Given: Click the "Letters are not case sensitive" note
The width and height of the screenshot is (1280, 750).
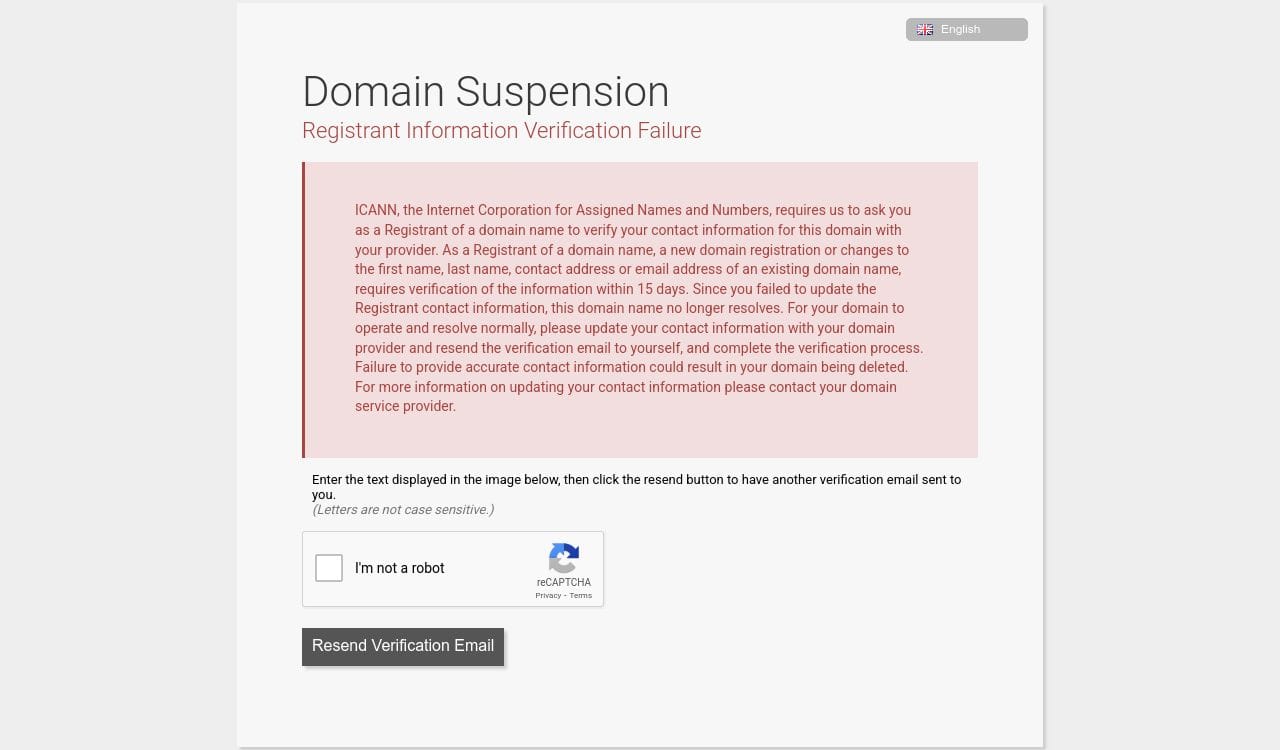Looking at the screenshot, I should pyautogui.click(x=403, y=510).
